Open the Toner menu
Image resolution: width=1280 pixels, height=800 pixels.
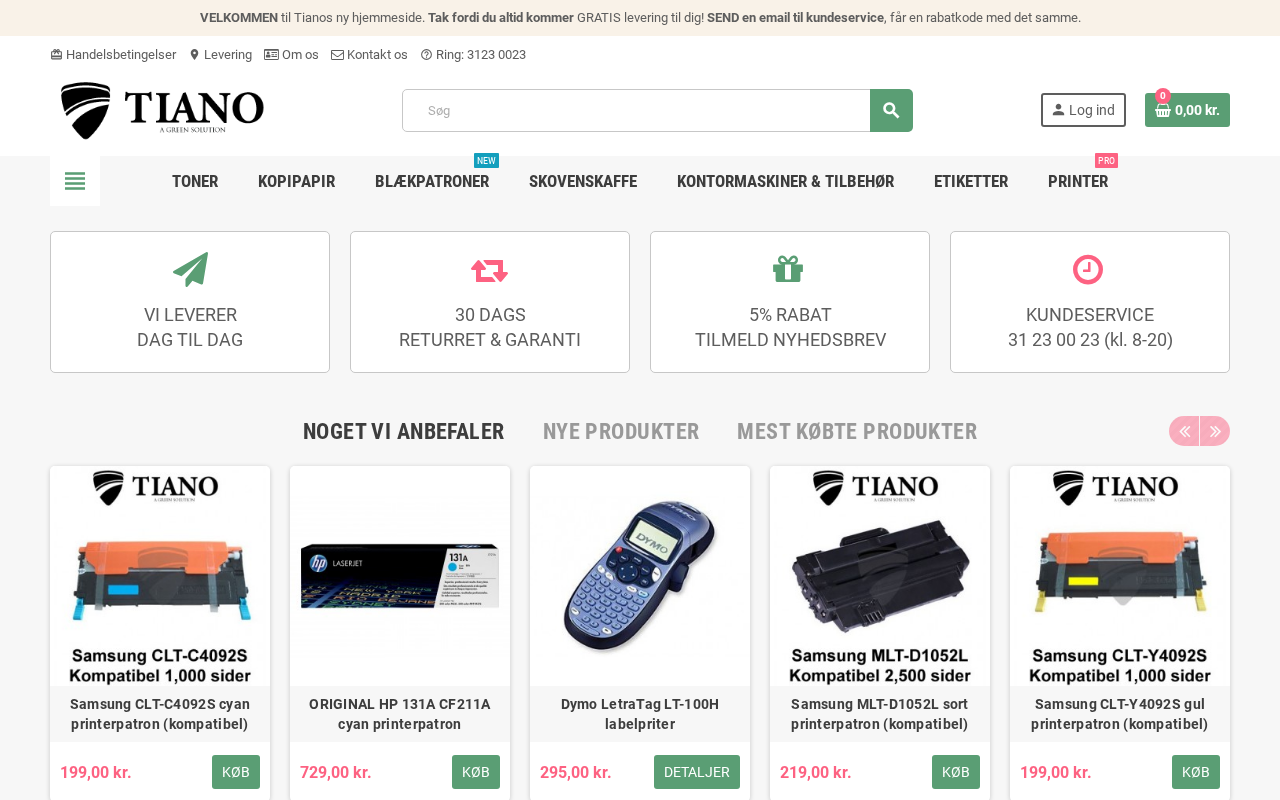tap(195, 181)
